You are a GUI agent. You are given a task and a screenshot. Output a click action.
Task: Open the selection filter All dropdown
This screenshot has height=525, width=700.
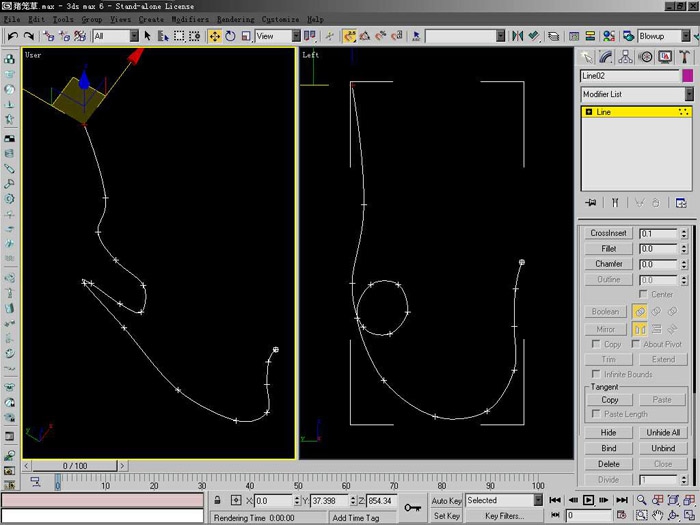(134, 36)
